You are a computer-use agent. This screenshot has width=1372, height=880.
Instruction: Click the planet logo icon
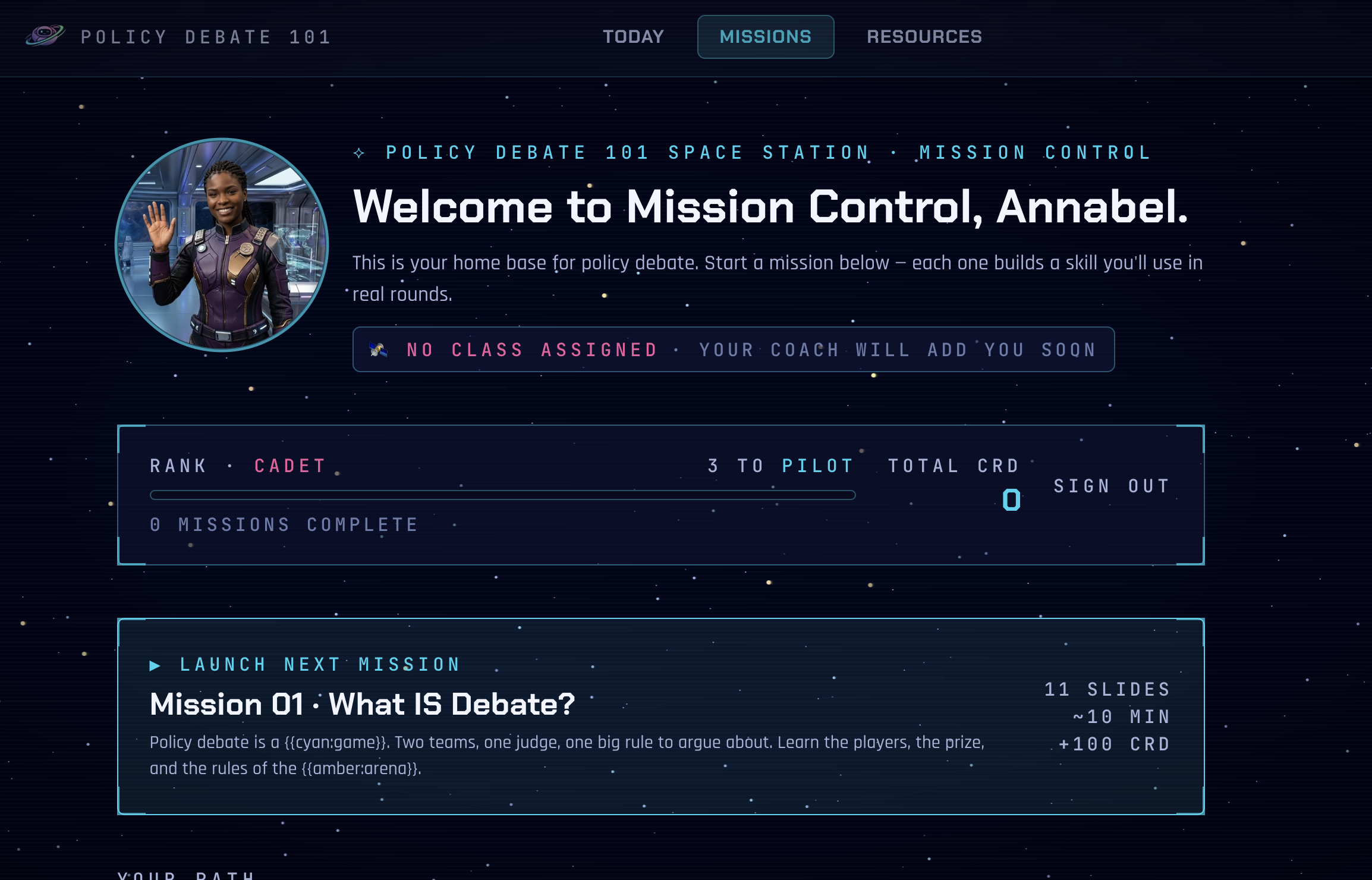click(x=45, y=36)
